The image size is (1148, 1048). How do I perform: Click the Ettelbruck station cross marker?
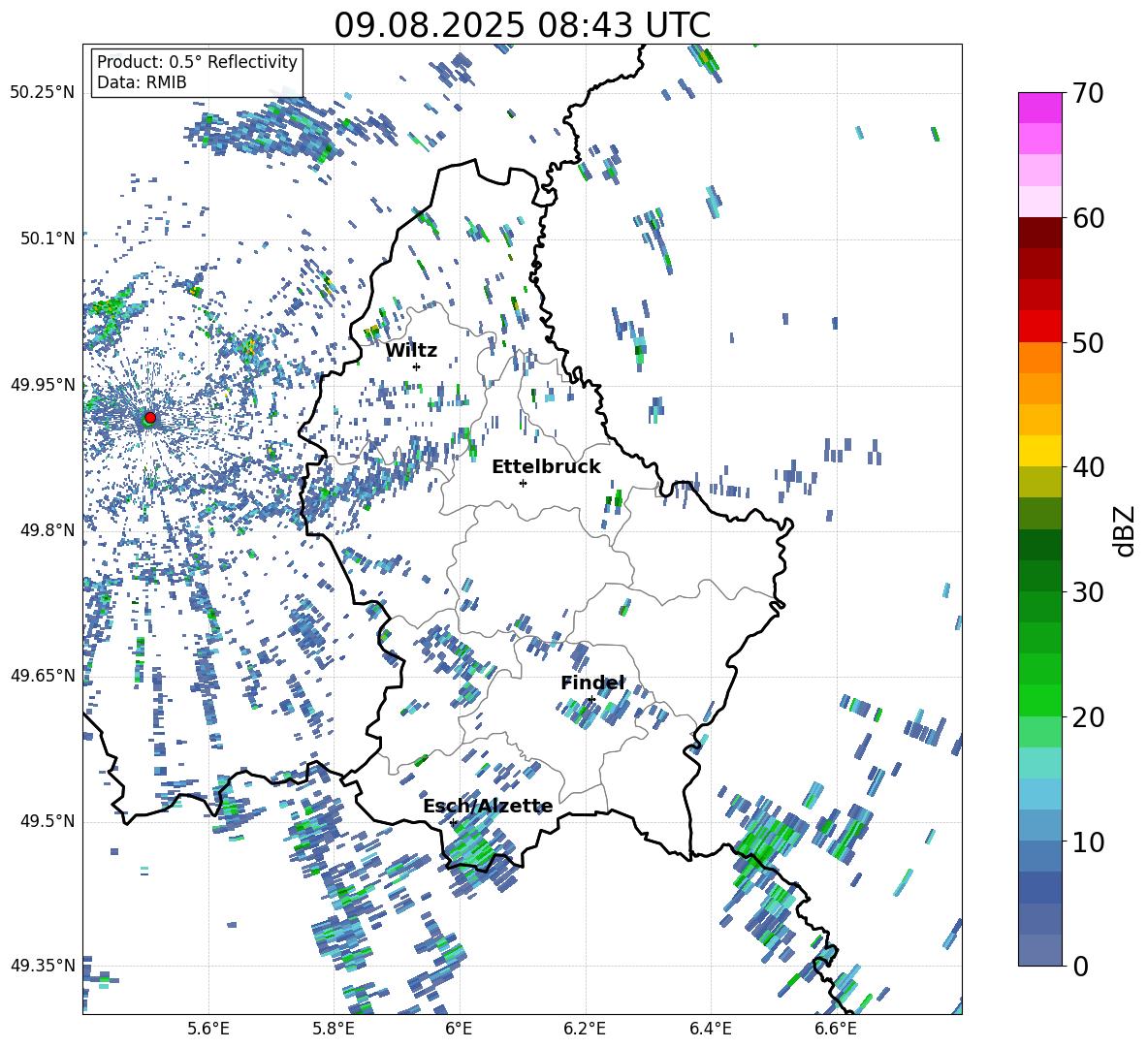coord(523,483)
